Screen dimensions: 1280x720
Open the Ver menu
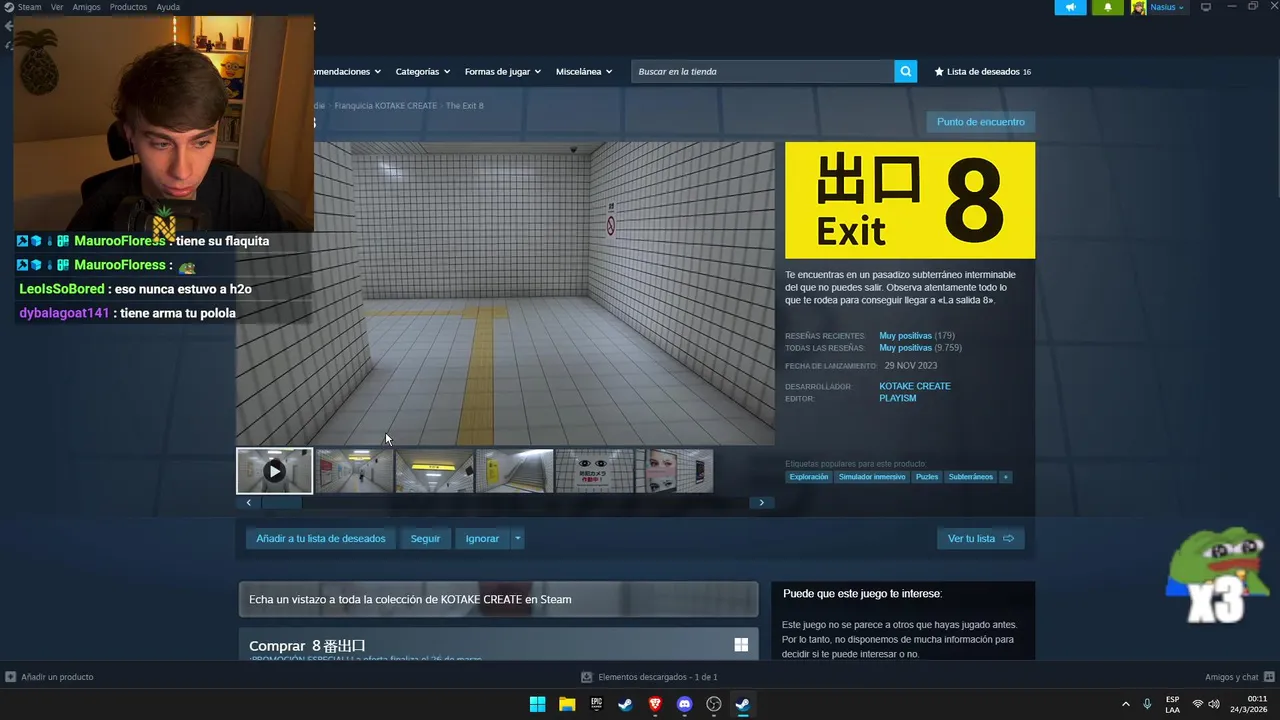click(x=57, y=7)
